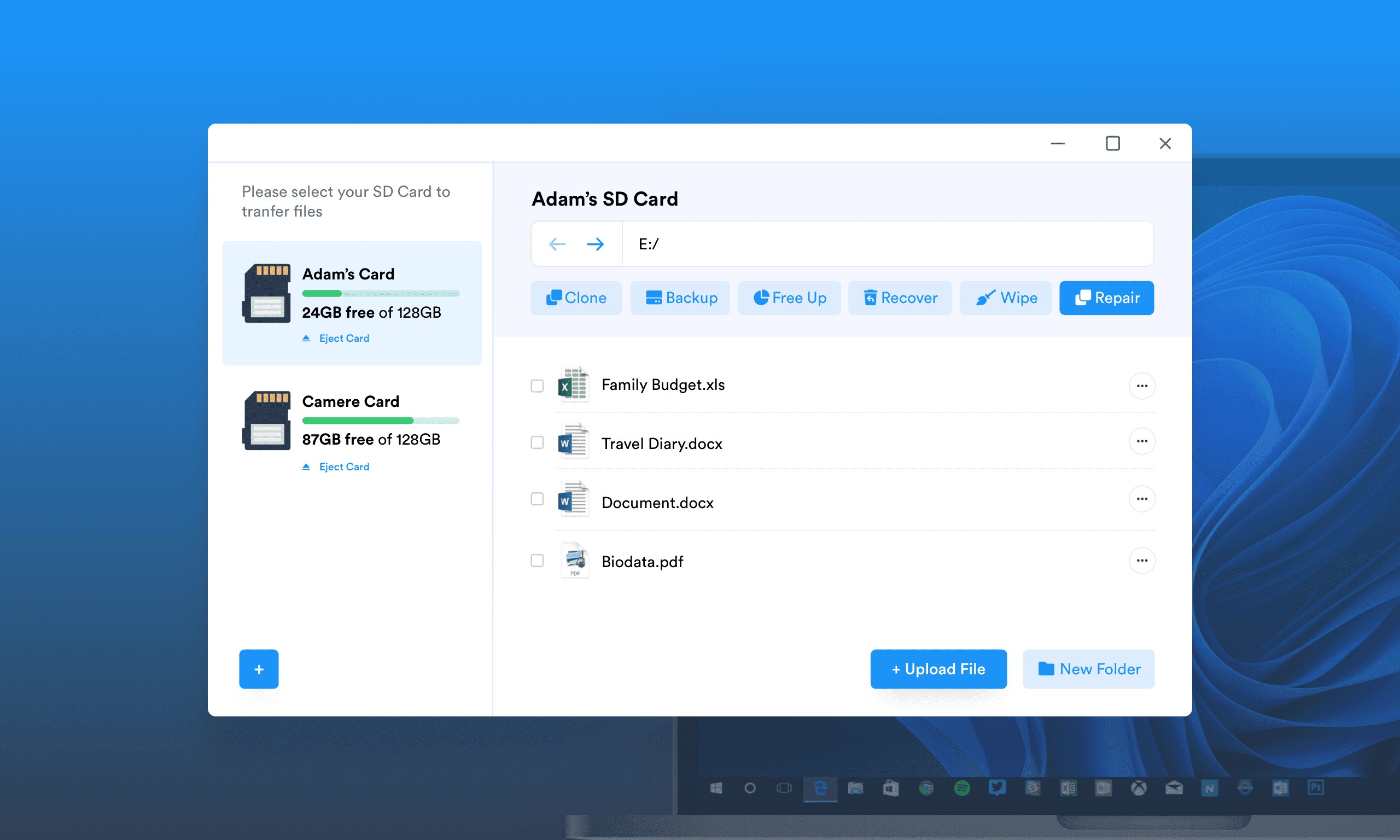Click the Upload File button

click(938, 669)
